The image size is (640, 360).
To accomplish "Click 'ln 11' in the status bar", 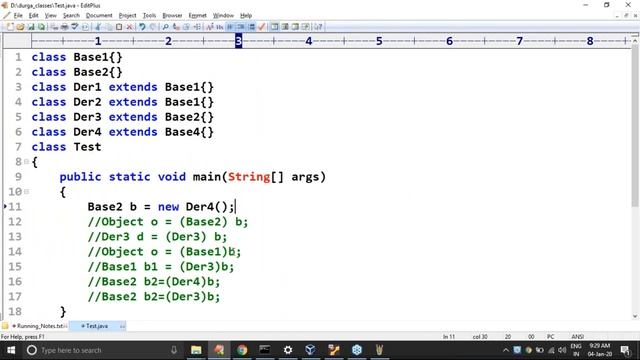I will click(449, 337).
